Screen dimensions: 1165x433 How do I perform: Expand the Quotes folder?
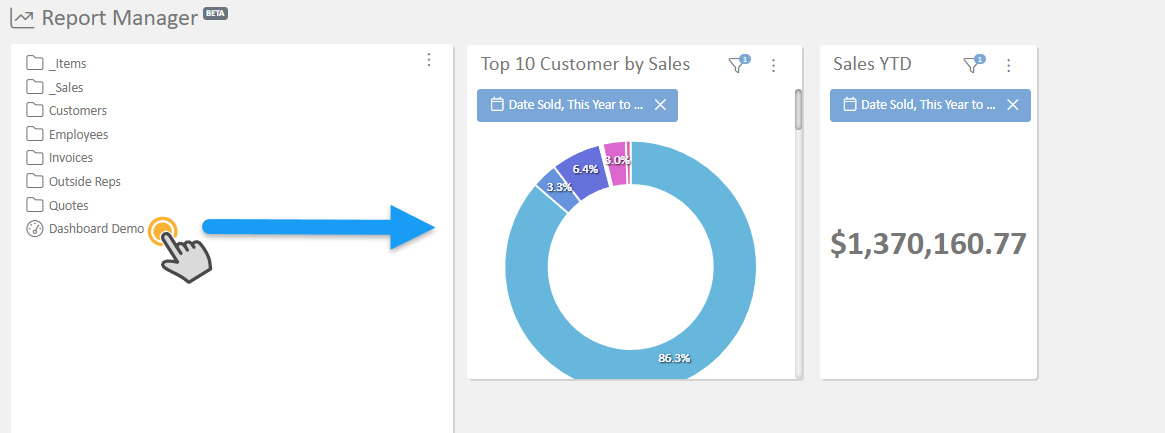[x=68, y=206]
